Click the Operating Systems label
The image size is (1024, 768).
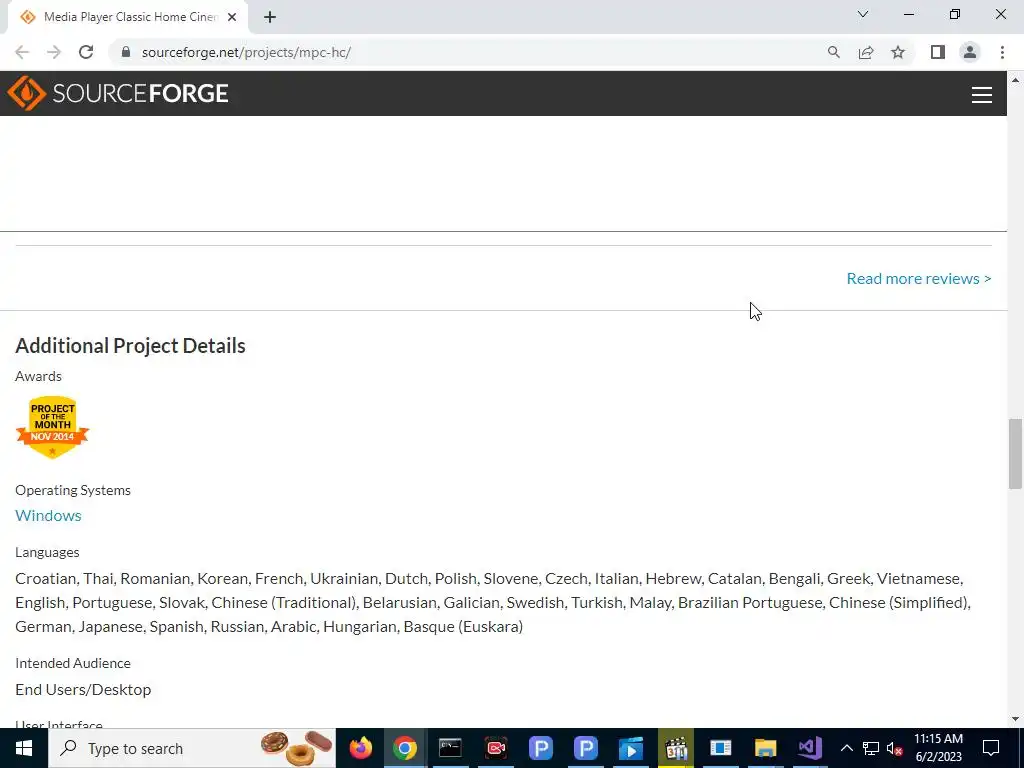tap(73, 490)
